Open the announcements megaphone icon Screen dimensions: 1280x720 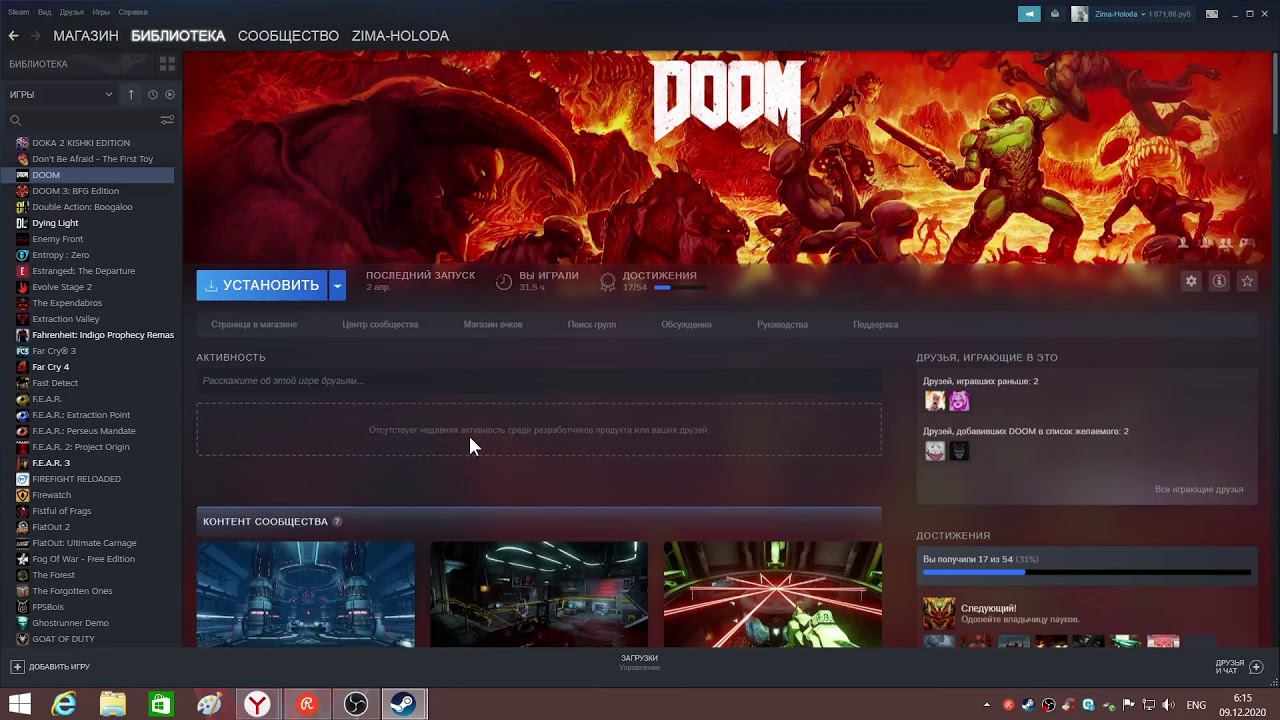(1029, 14)
